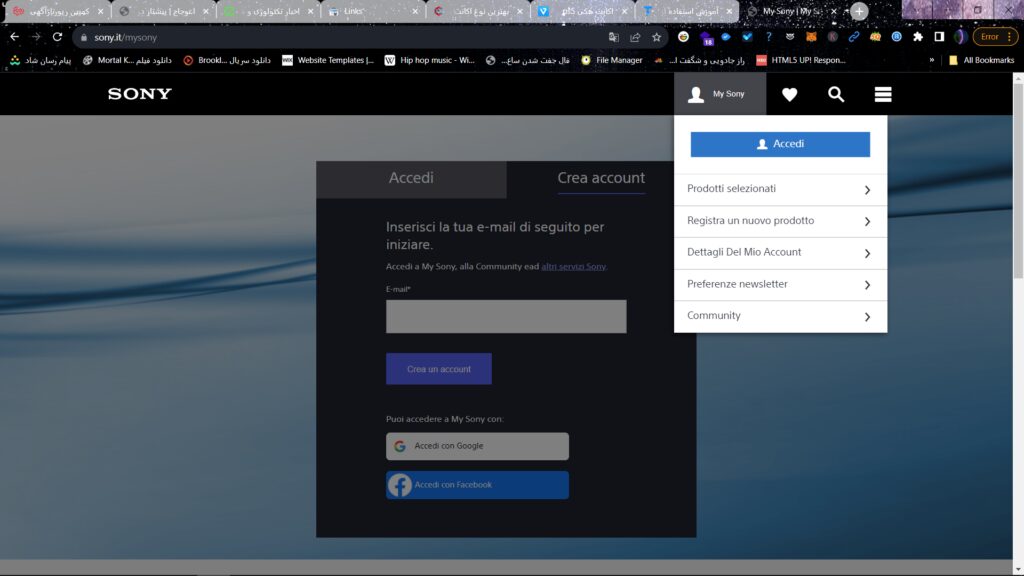The height and width of the screenshot is (576, 1024).
Task: Click the site lock icon
Action: coord(84,37)
